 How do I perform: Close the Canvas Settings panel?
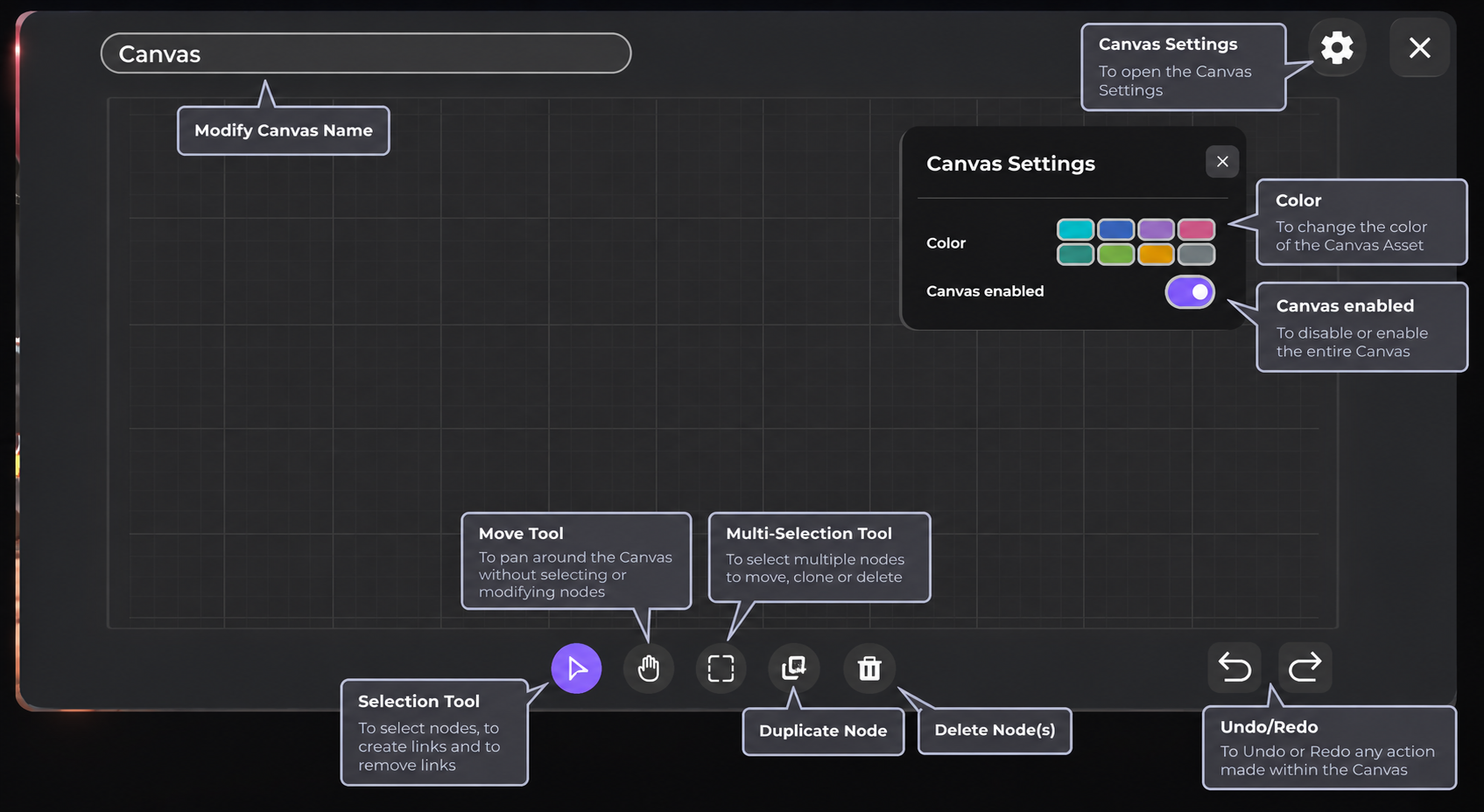pyautogui.click(x=1222, y=162)
